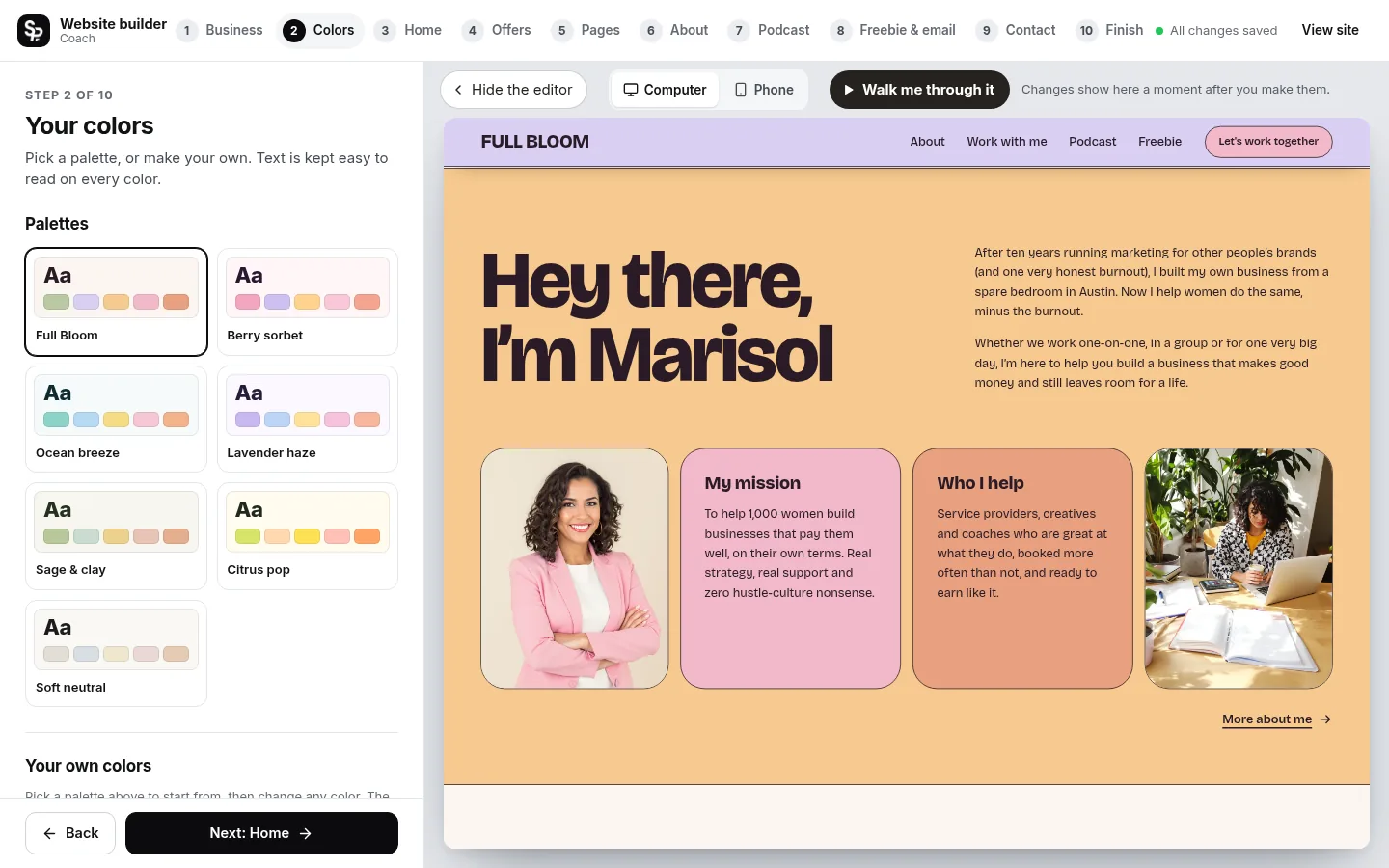Click the phone icon for Phone view
1389x868 pixels.
[741, 90]
